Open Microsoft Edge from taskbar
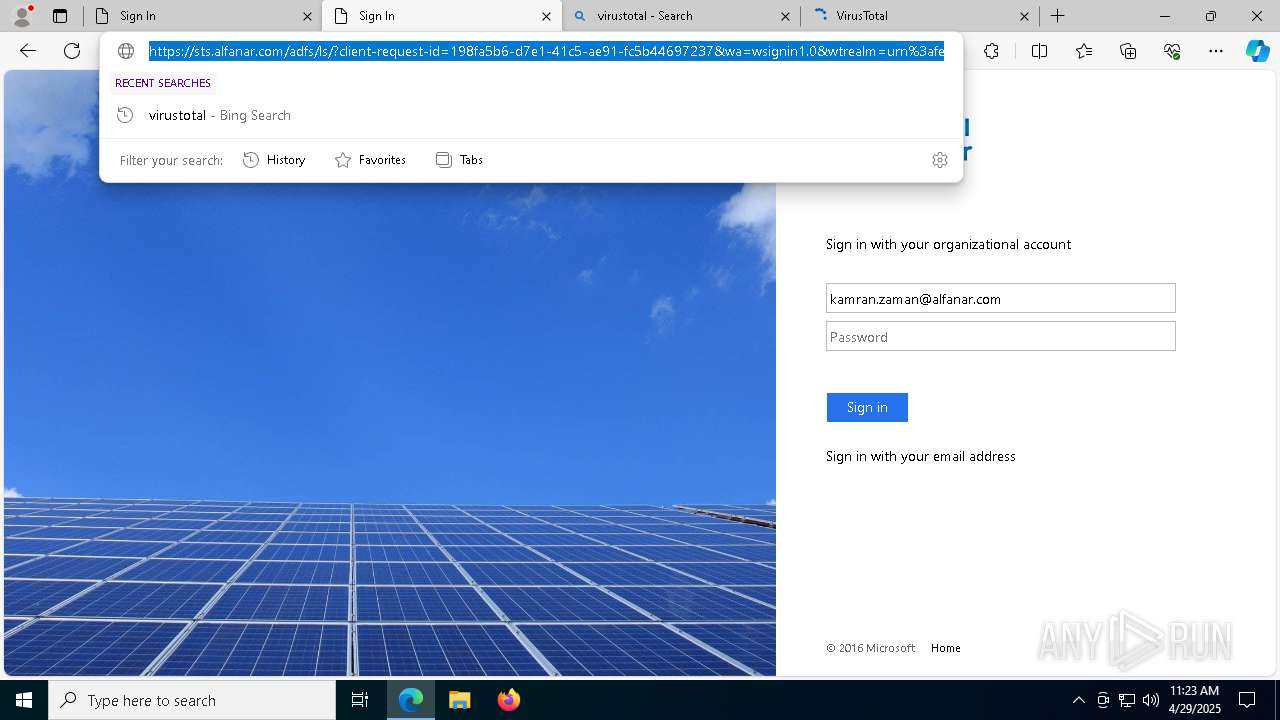The image size is (1280, 720). 411,700
